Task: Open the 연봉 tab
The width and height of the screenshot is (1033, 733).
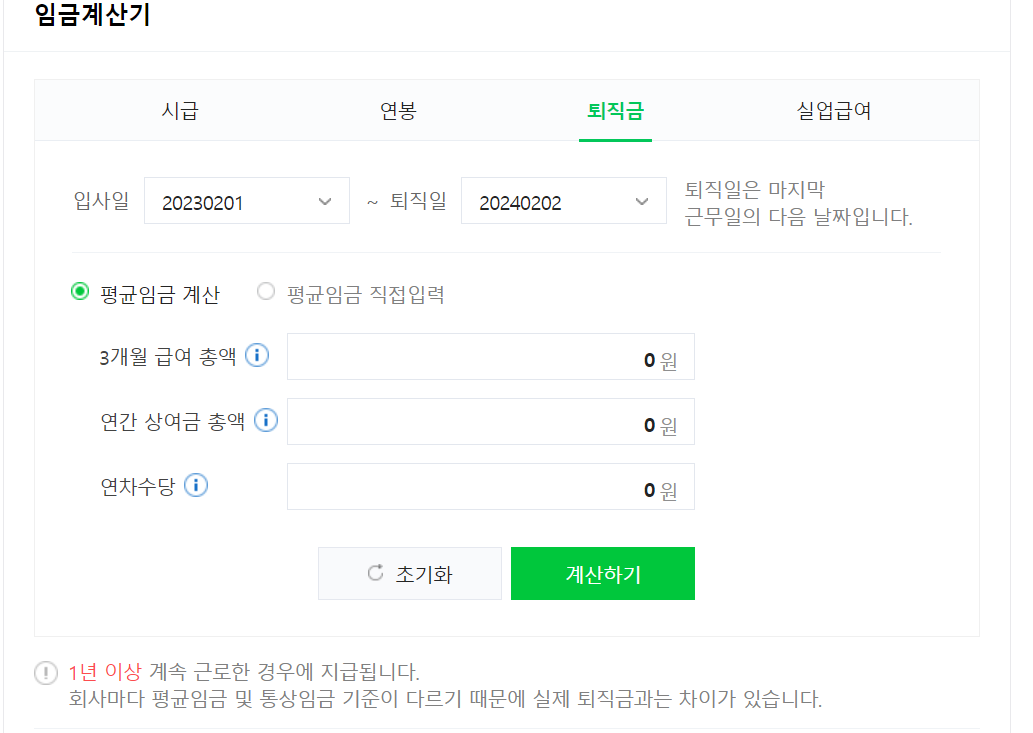Action: tap(399, 111)
